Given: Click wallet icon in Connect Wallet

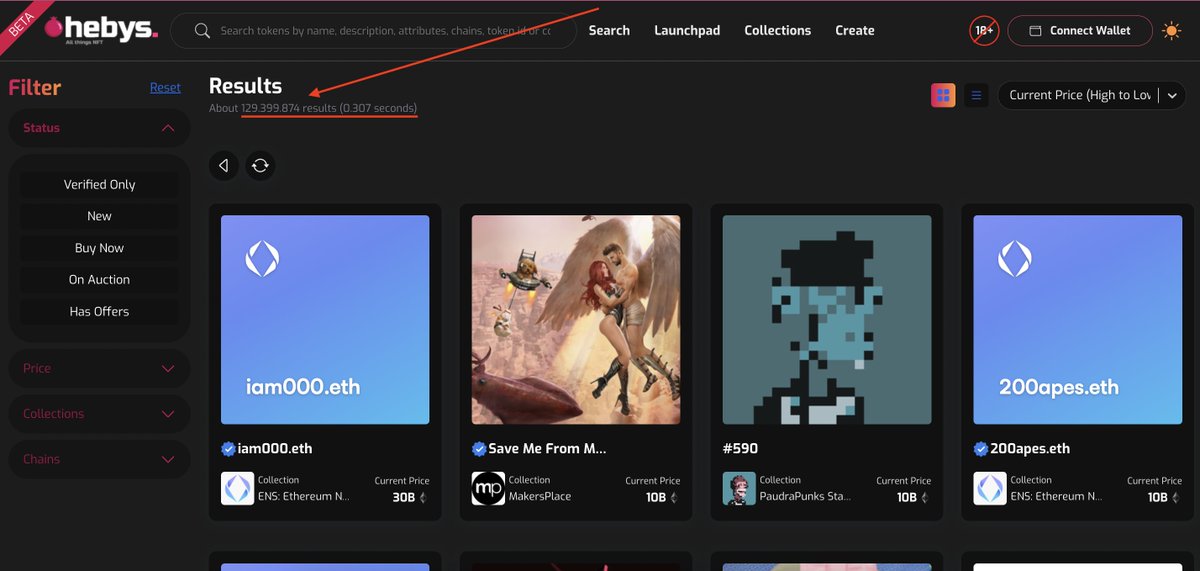Looking at the screenshot, I should pos(1035,31).
